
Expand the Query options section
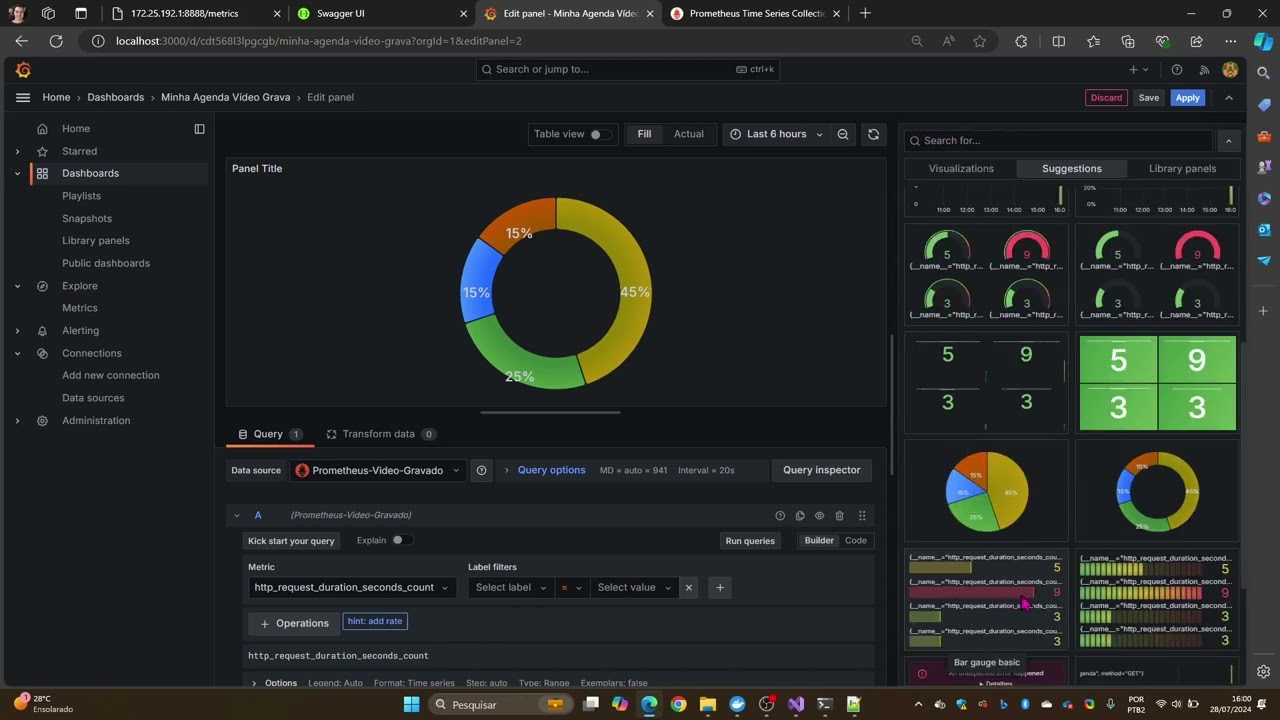551,470
